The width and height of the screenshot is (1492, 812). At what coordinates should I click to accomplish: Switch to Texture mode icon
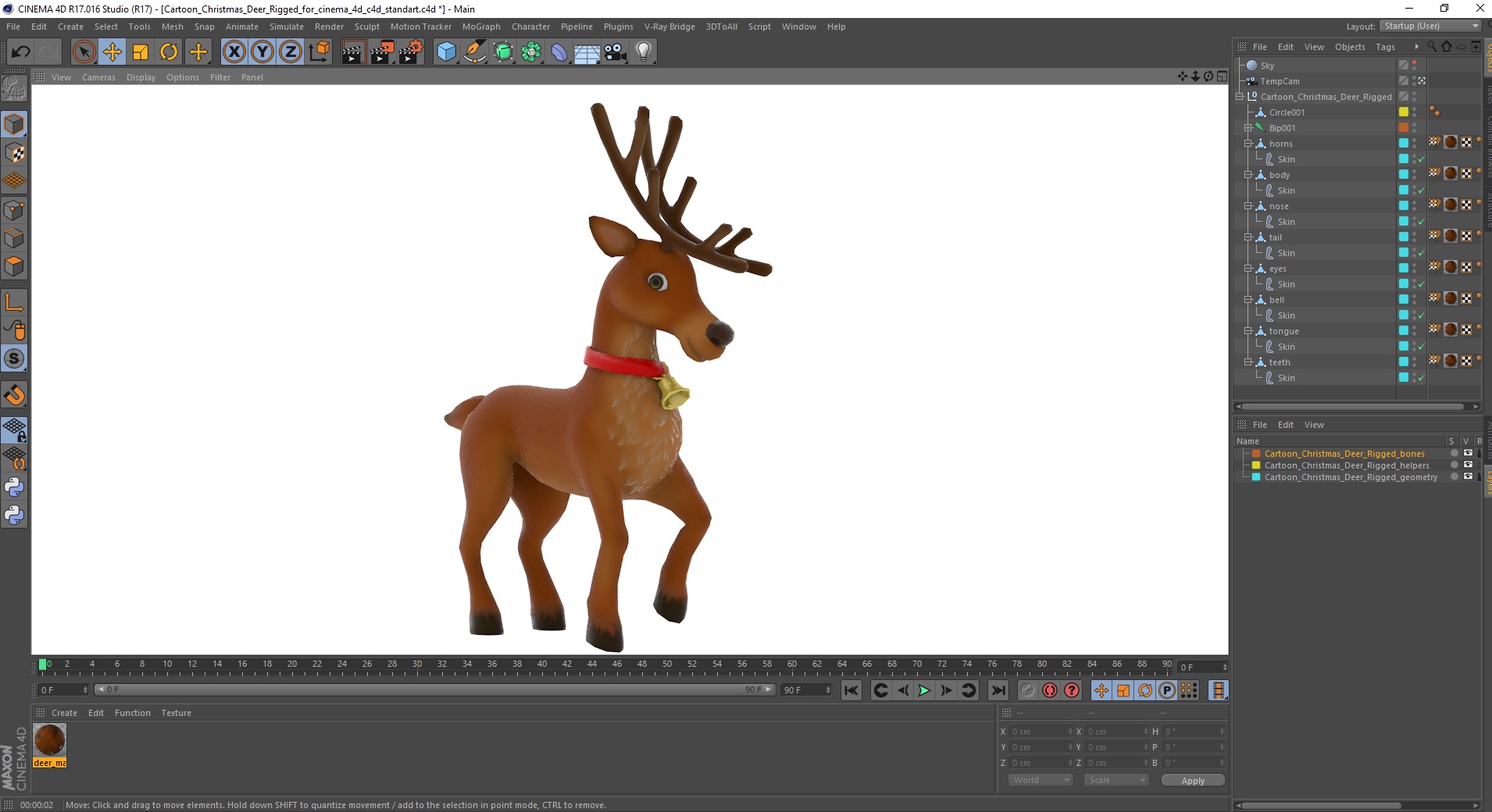tap(14, 153)
